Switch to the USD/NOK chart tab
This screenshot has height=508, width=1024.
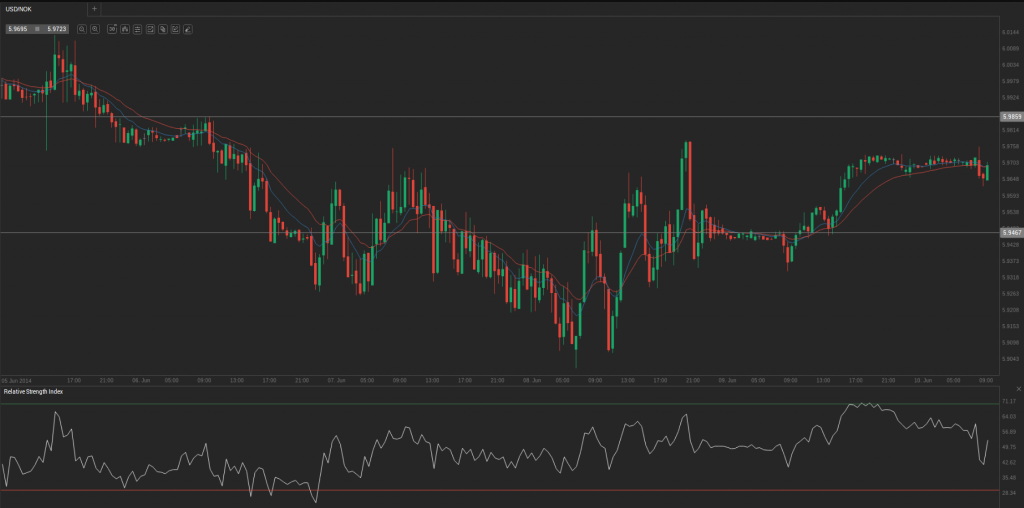point(22,8)
